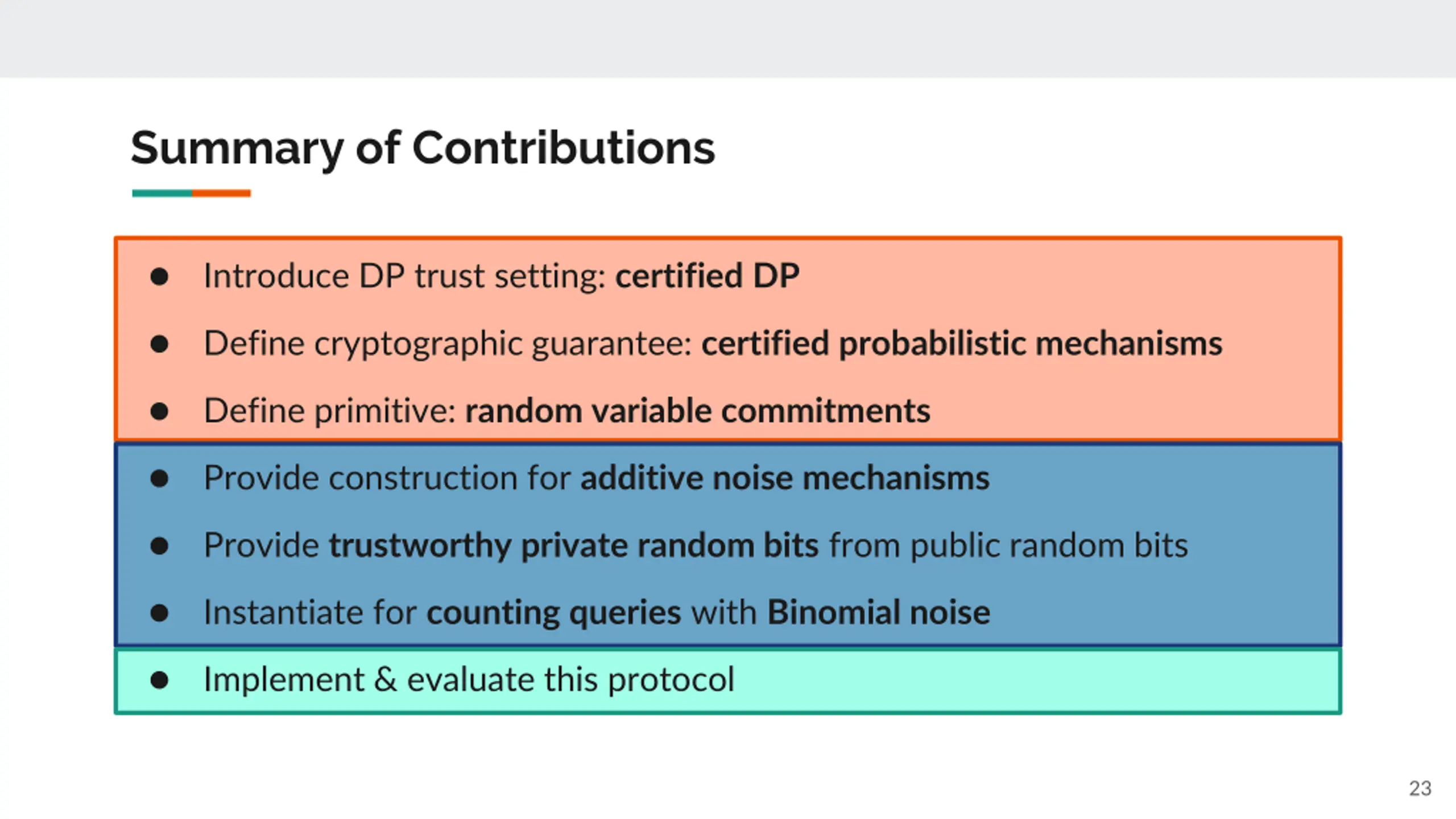Click the phrase 'trustworthy private random bits'
This screenshot has height=819, width=1456.
[x=574, y=545]
